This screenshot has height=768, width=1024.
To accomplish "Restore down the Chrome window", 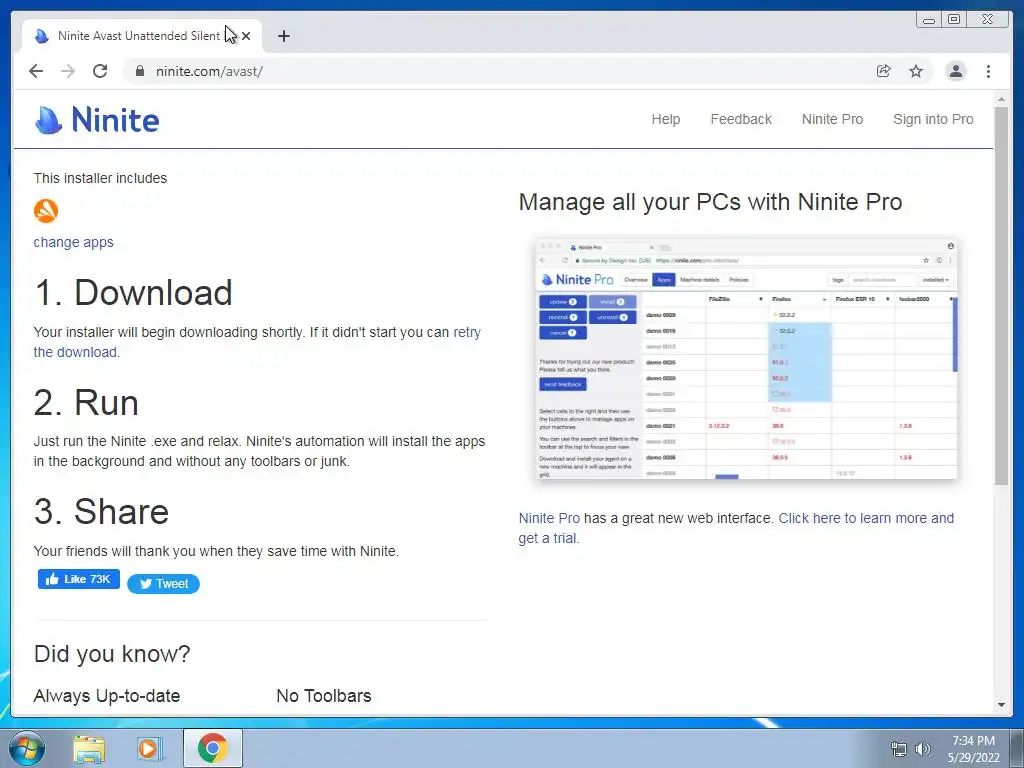I will click(x=954, y=20).
